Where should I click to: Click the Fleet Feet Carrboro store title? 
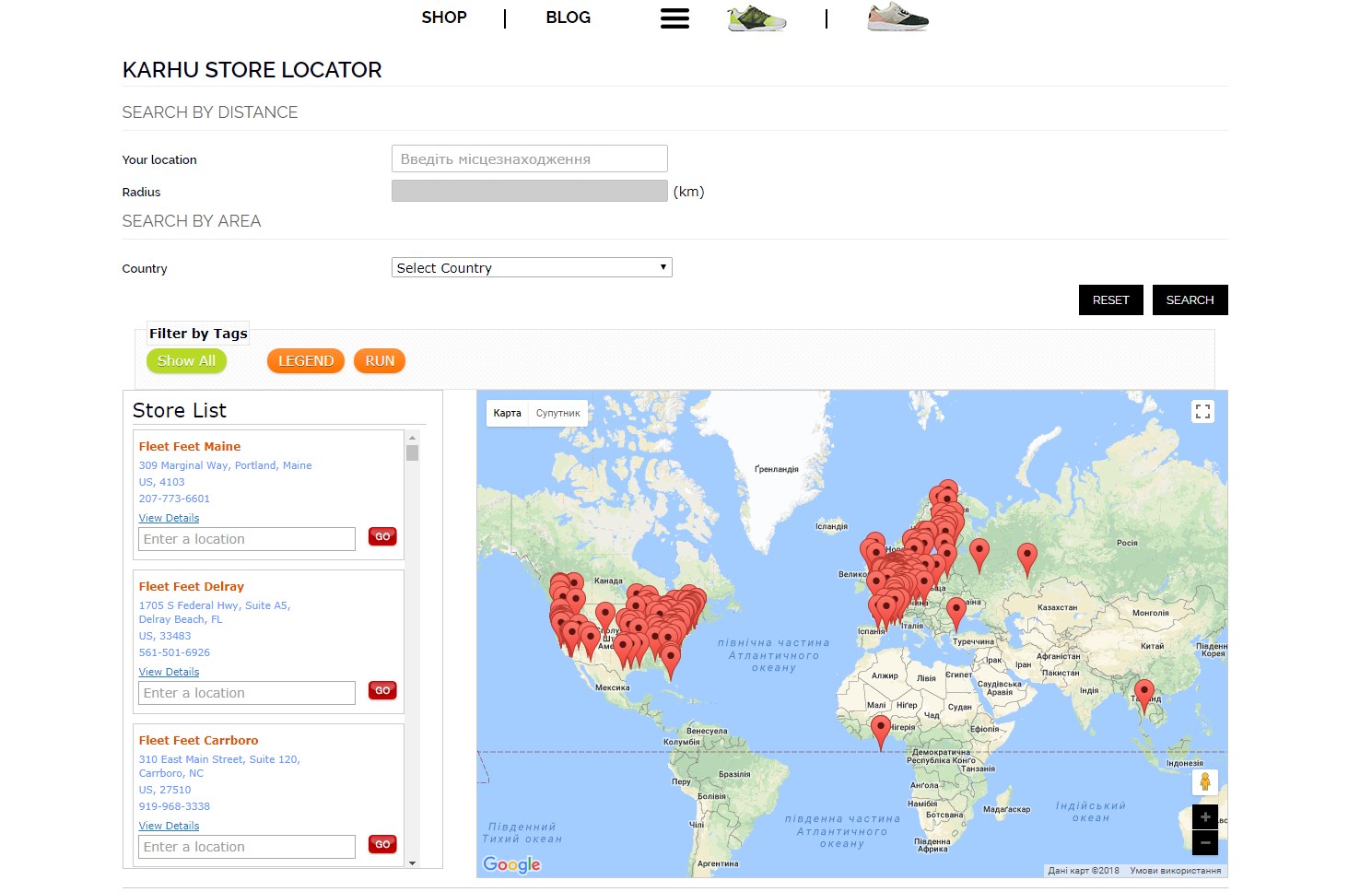pyautogui.click(x=198, y=740)
